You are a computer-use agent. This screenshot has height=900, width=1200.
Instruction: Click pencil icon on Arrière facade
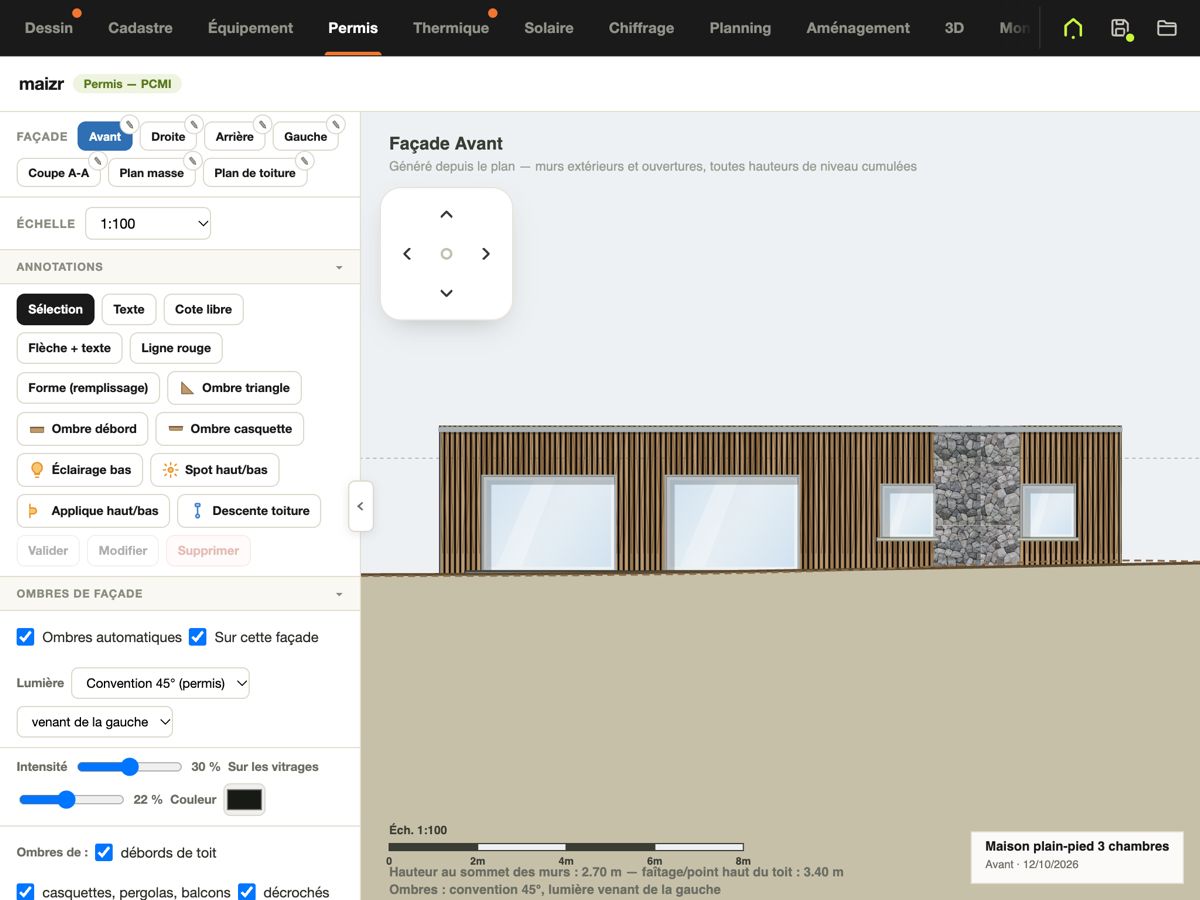tap(262, 125)
